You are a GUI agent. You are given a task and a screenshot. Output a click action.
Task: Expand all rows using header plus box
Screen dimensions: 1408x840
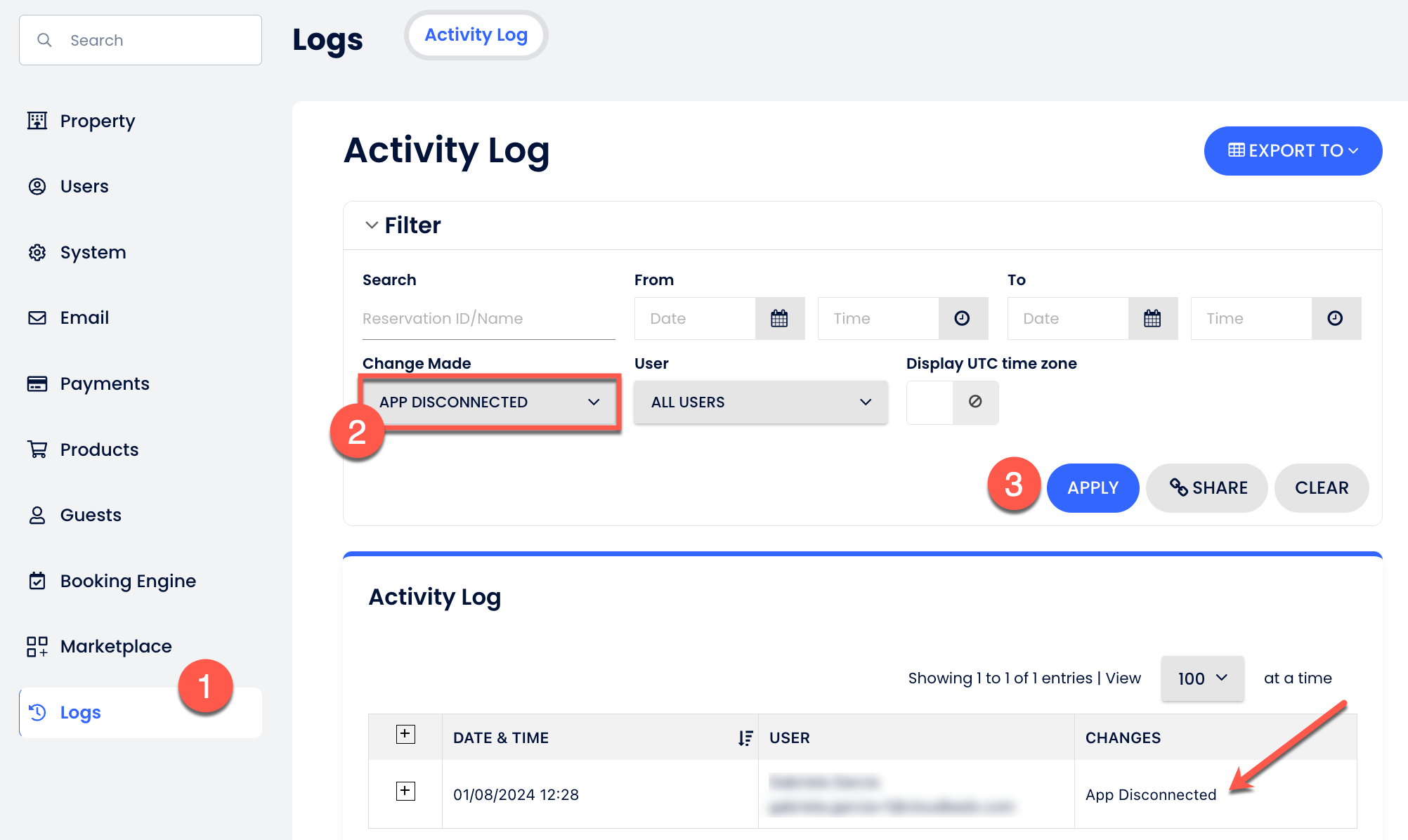(x=405, y=735)
